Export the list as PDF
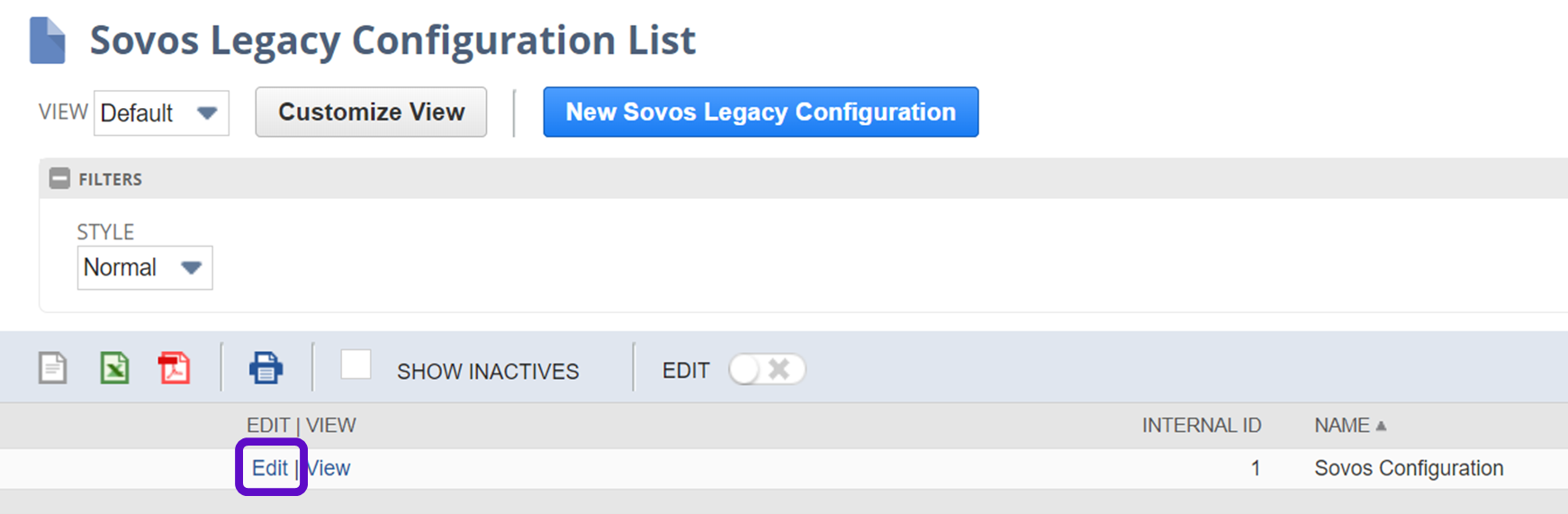 (x=174, y=368)
